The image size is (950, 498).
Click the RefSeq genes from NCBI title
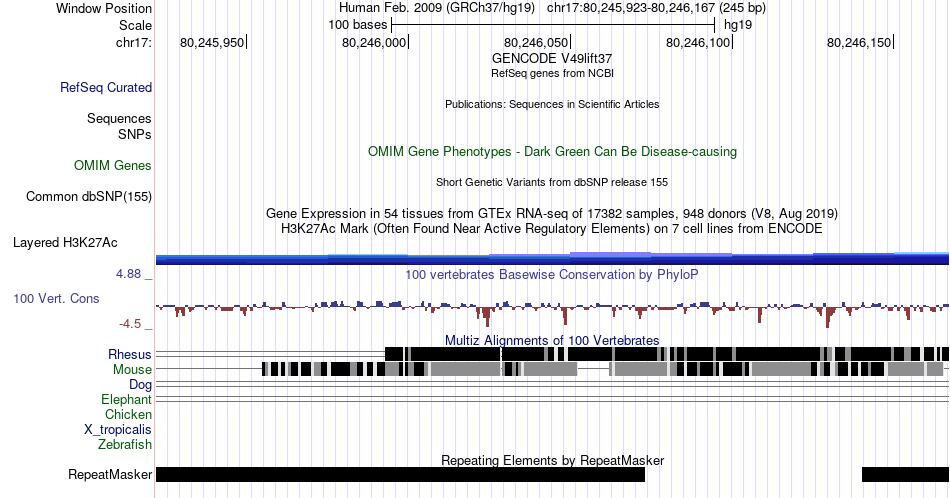tap(552, 73)
